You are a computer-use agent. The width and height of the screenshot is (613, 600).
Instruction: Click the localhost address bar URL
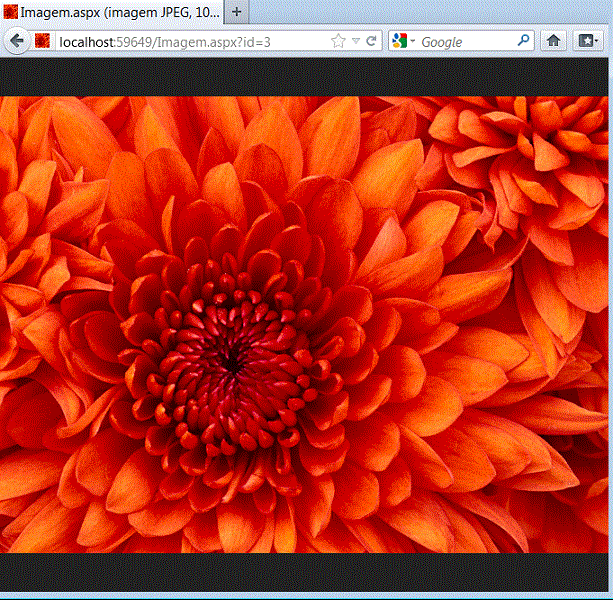click(x=164, y=42)
